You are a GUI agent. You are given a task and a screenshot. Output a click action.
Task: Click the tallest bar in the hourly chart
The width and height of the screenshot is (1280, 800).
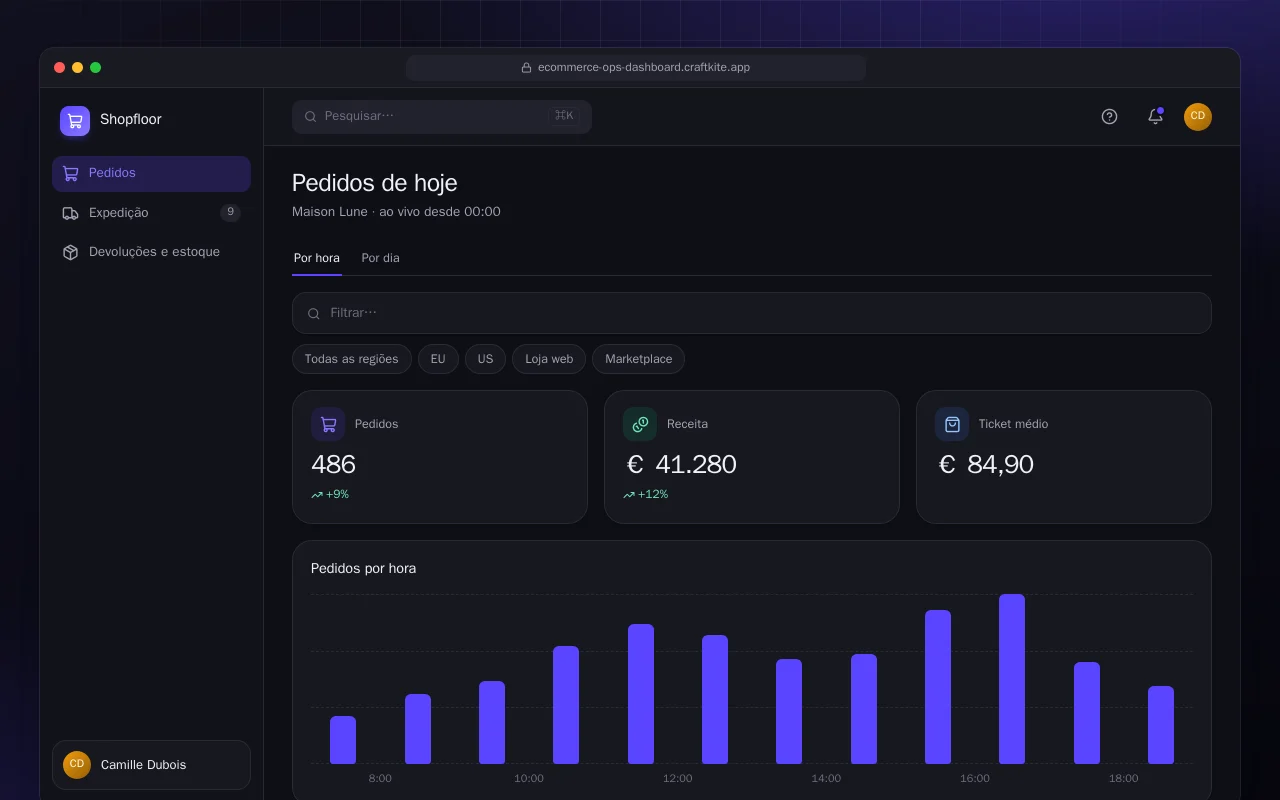1012,679
